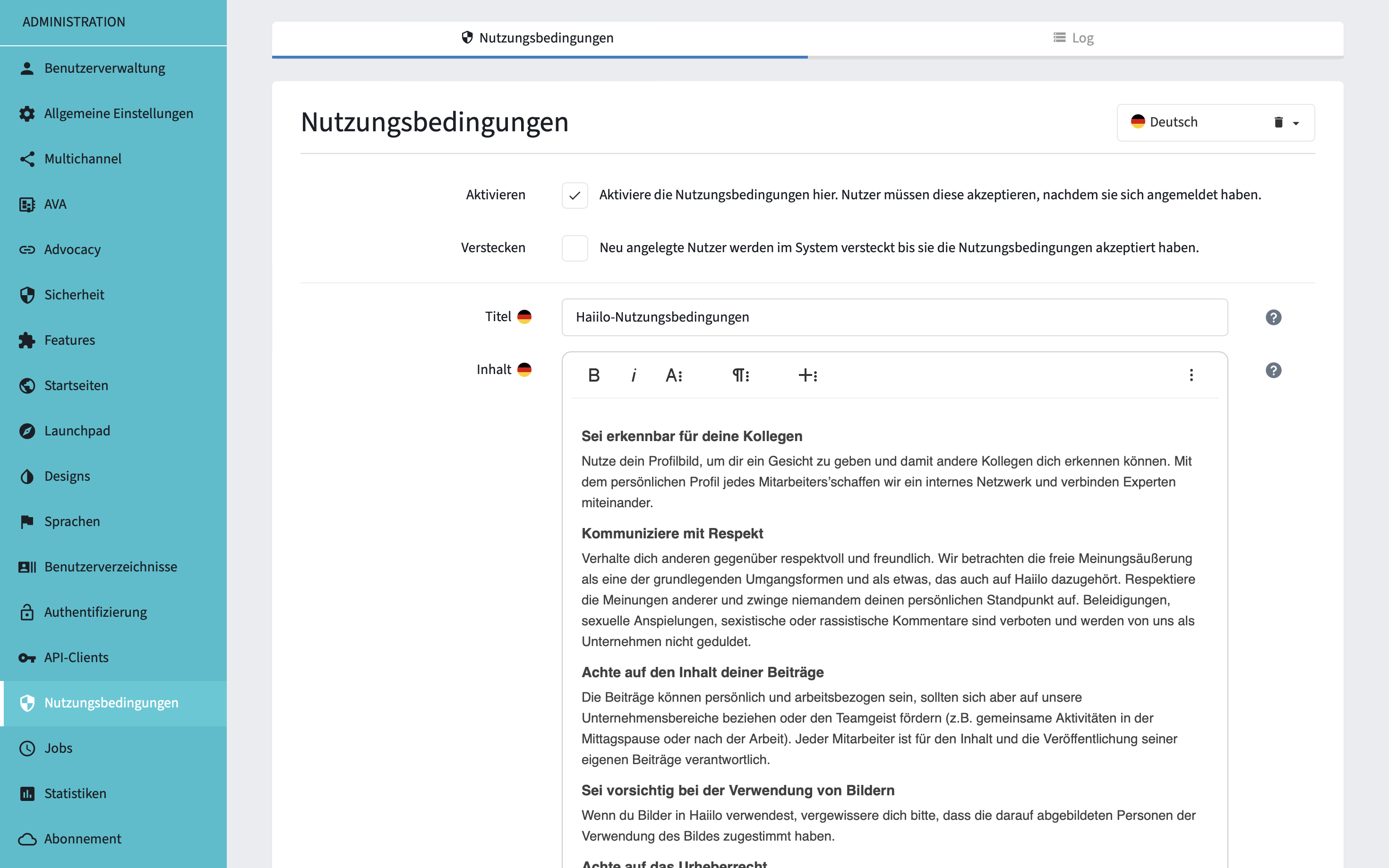Click the German flag next to Inhalt
1389x868 pixels.
pyautogui.click(x=524, y=370)
